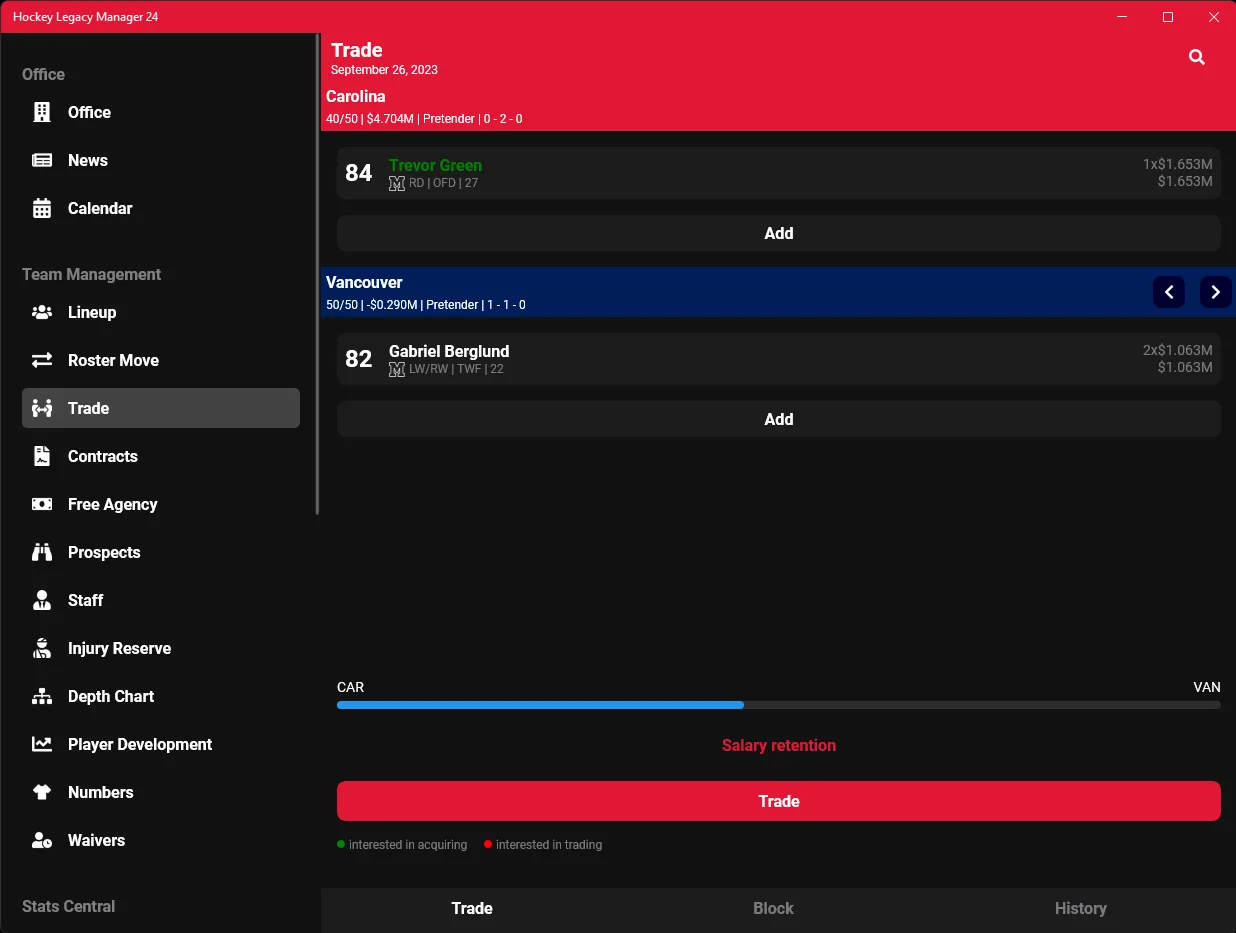Screen dimensions: 1236x933
Task: Click the Lineup people icon
Action: point(42,312)
